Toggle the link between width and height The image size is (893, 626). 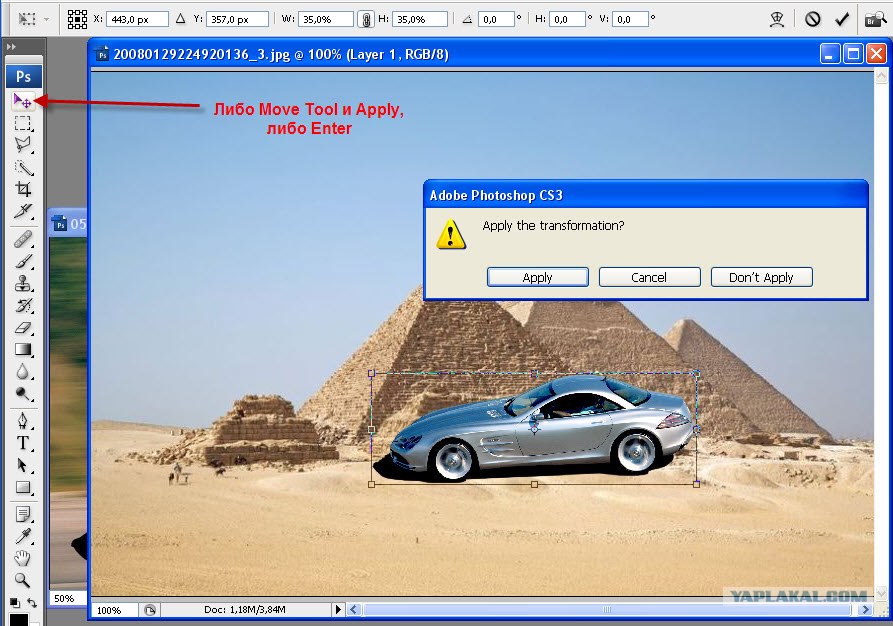[x=366, y=19]
